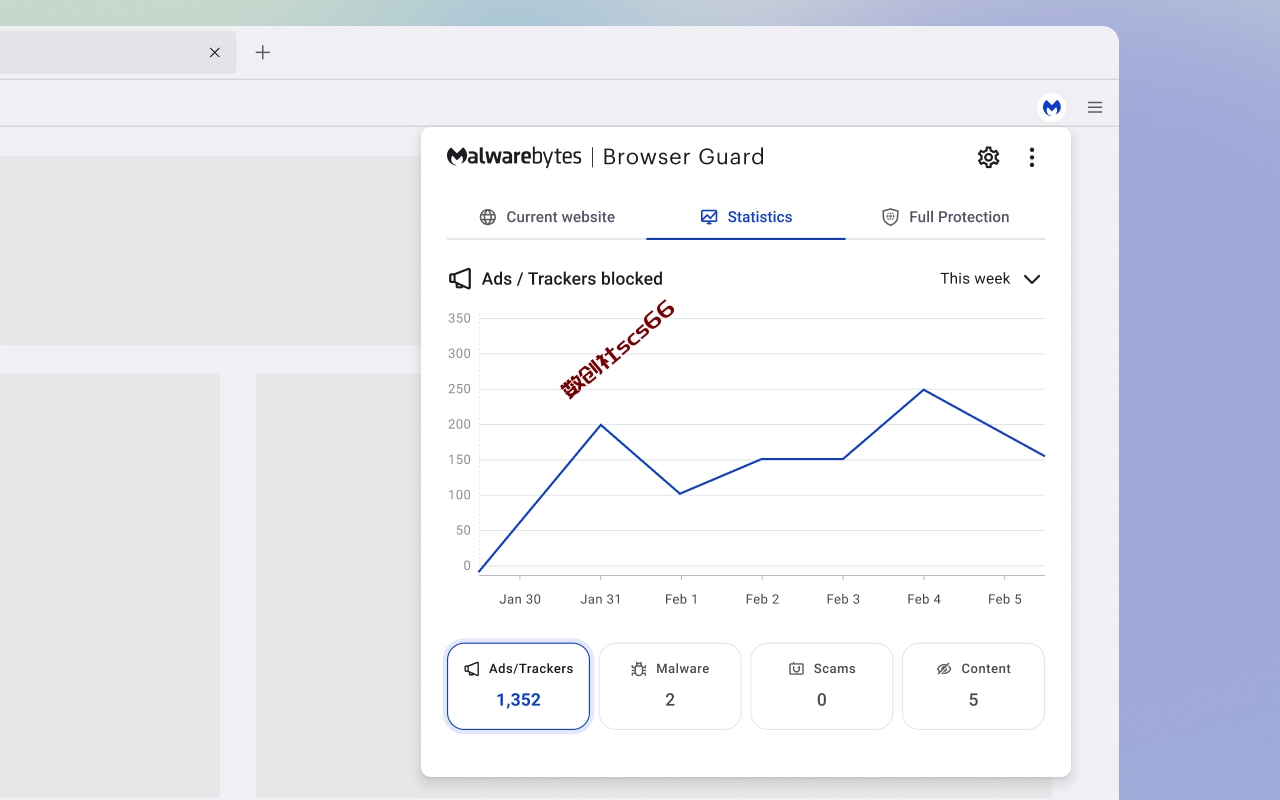Image resolution: width=1280 pixels, height=800 pixels.
Task: Select the Scams 0 card
Action: tap(821, 686)
